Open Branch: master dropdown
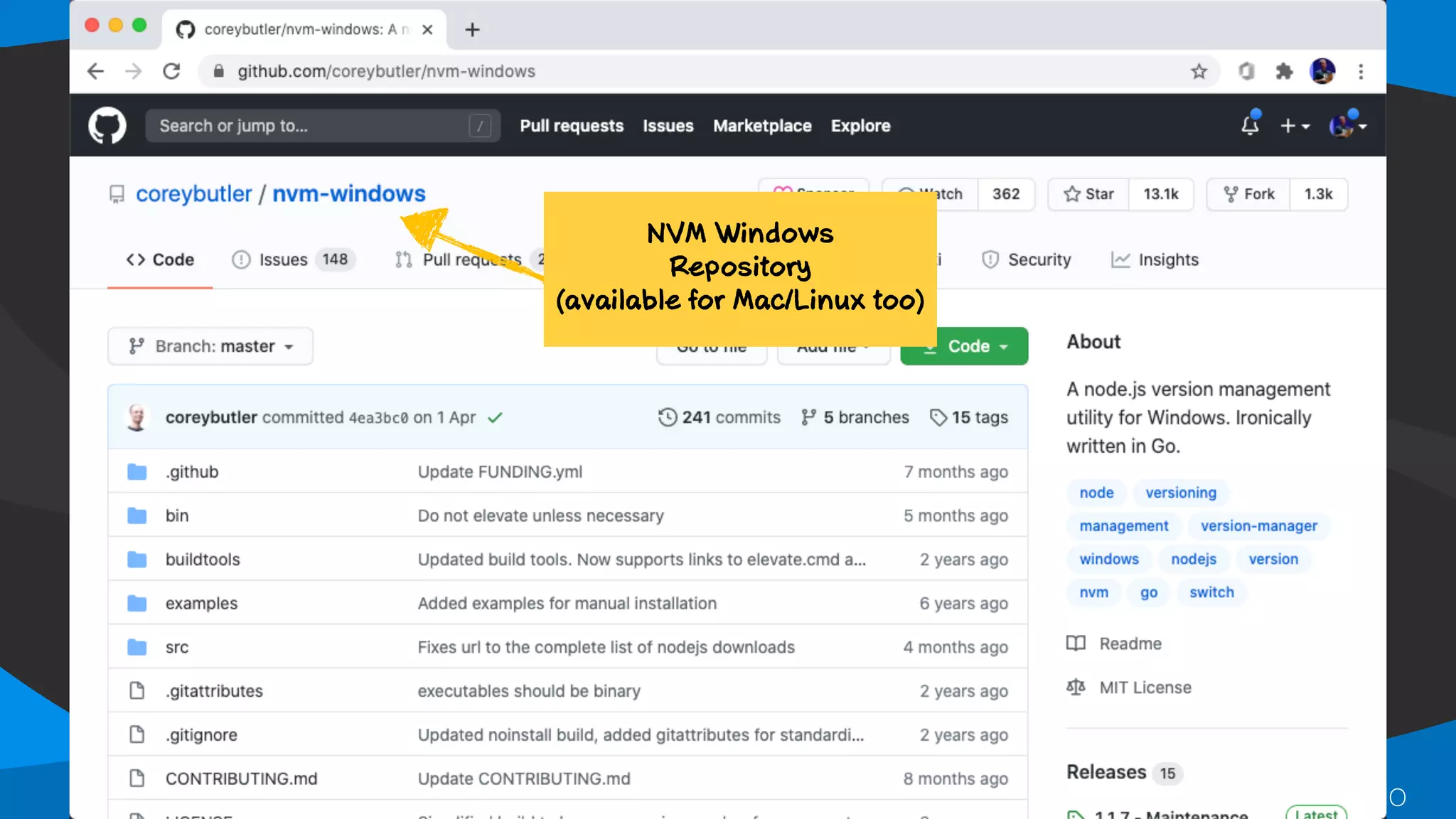 click(210, 346)
